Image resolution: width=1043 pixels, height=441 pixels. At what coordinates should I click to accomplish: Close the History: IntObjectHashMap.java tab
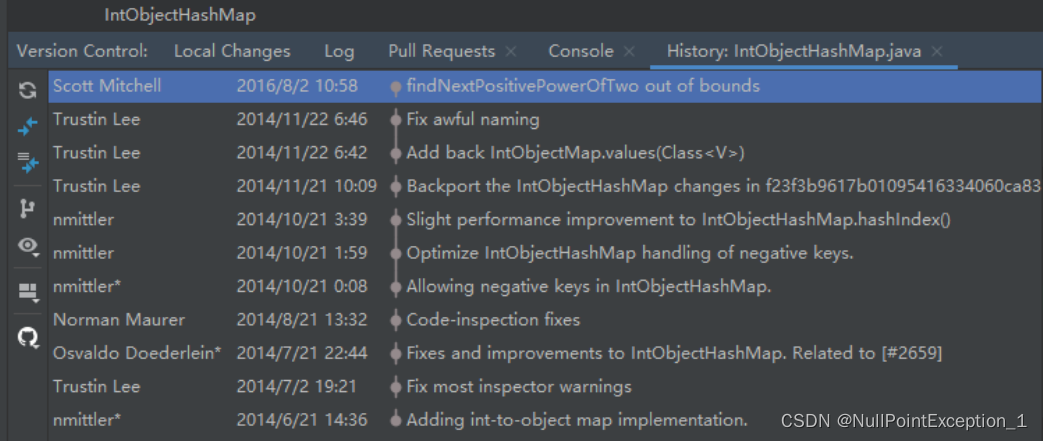(x=937, y=51)
